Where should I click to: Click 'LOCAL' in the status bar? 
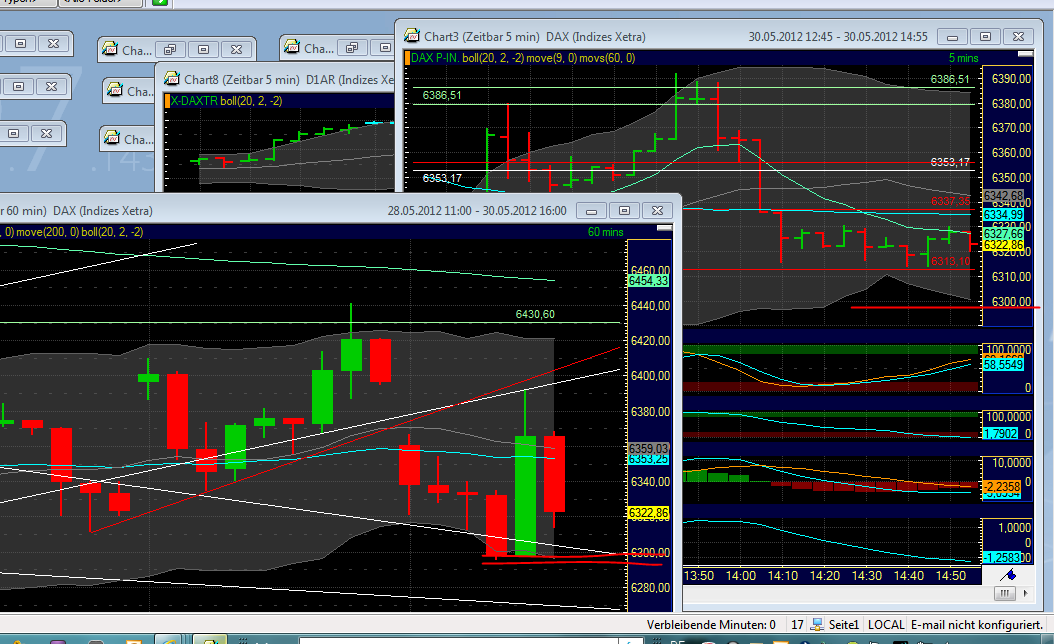(x=886, y=623)
